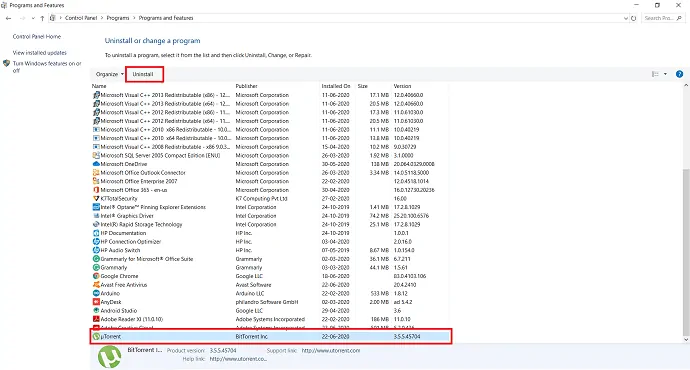Select the Microsoft OneDrive cloud icon
Screen dimensions: 690x370
click(96, 164)
